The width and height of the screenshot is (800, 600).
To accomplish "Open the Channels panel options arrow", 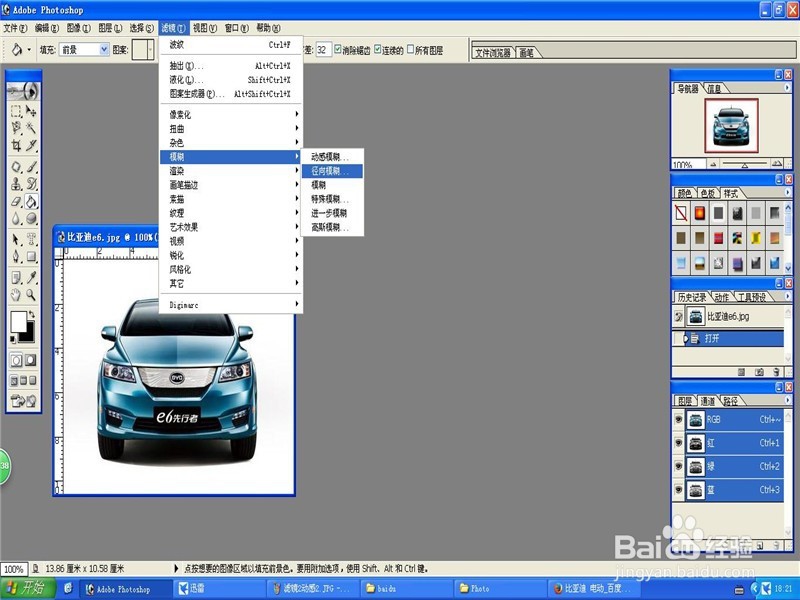I will tap(787, 400).
